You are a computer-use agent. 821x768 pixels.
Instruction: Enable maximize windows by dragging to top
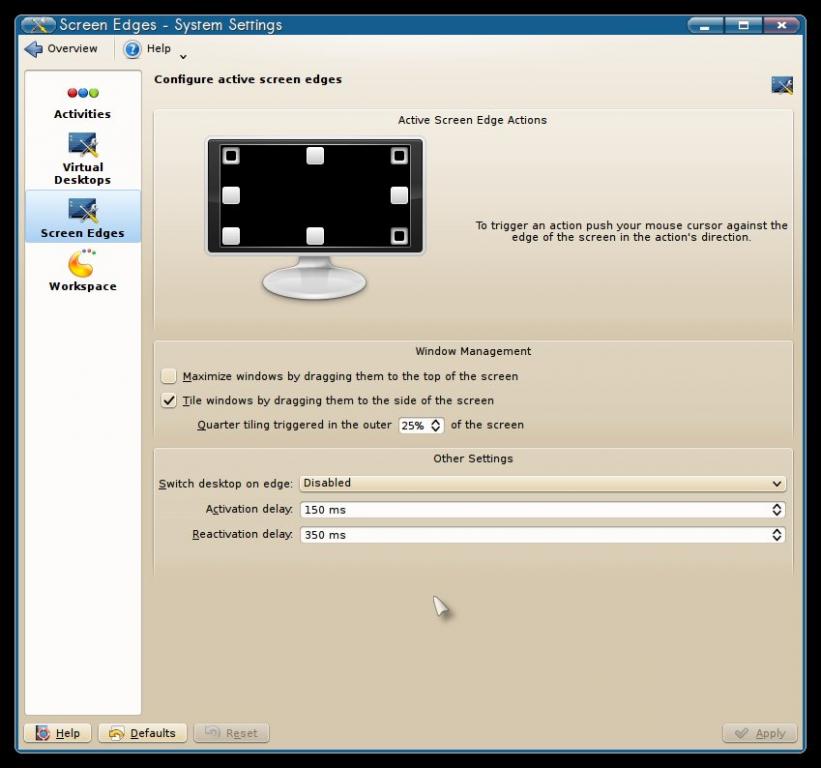tap(169, 376)
